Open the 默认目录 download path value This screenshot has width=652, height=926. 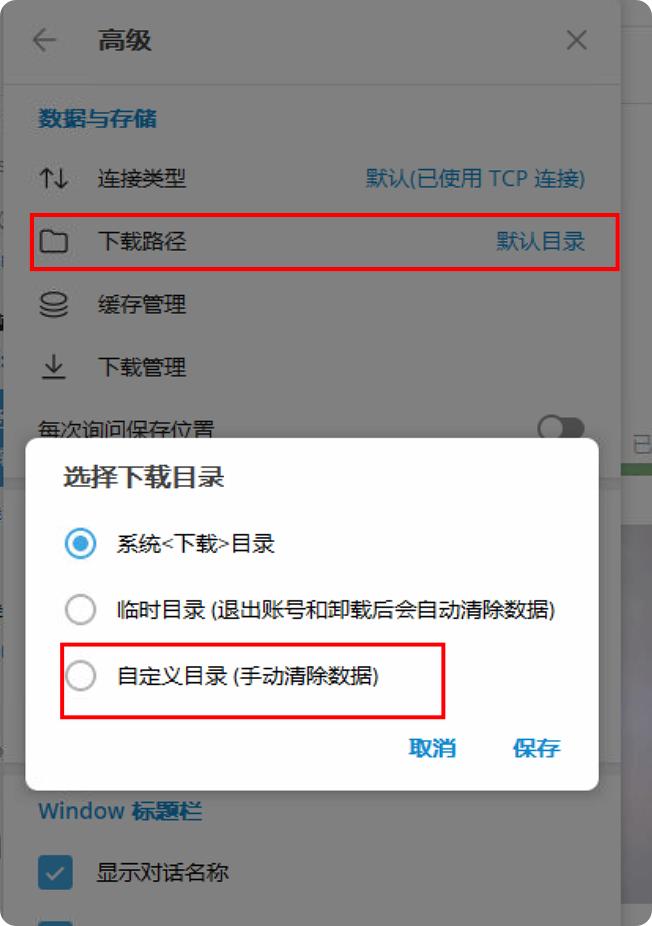coord(540,242)
